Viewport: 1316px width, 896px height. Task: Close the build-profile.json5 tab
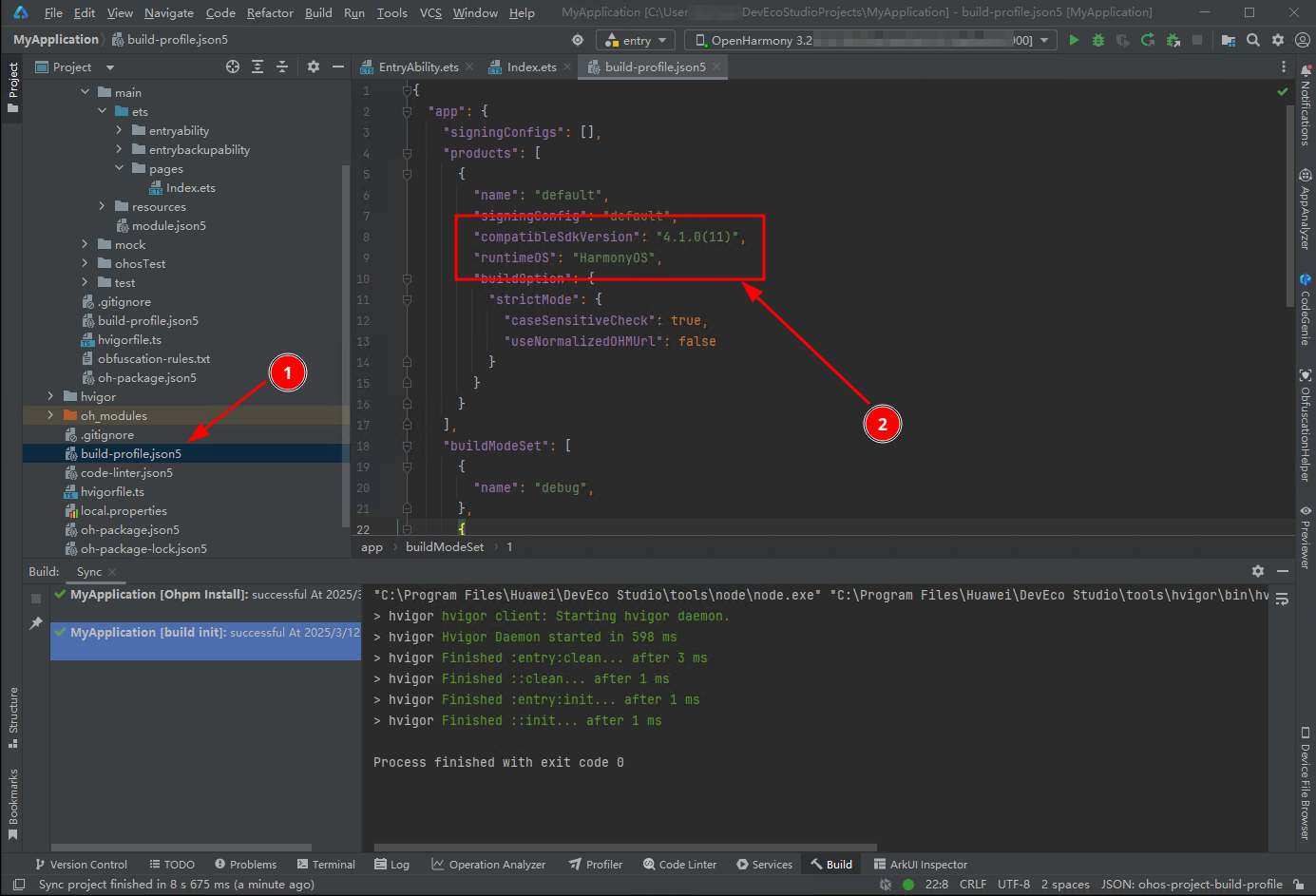click(x=716, y=67)
